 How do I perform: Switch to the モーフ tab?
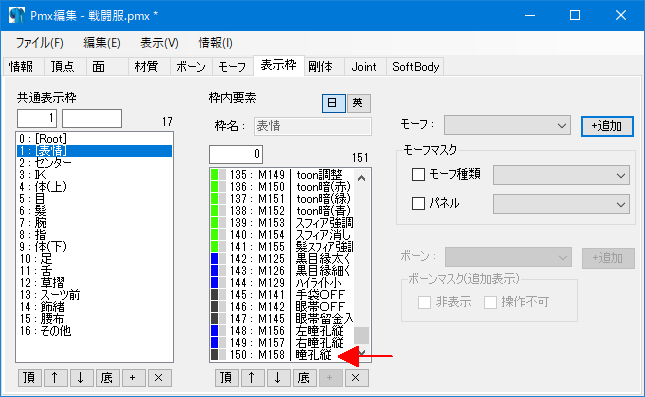pos(232,67)
